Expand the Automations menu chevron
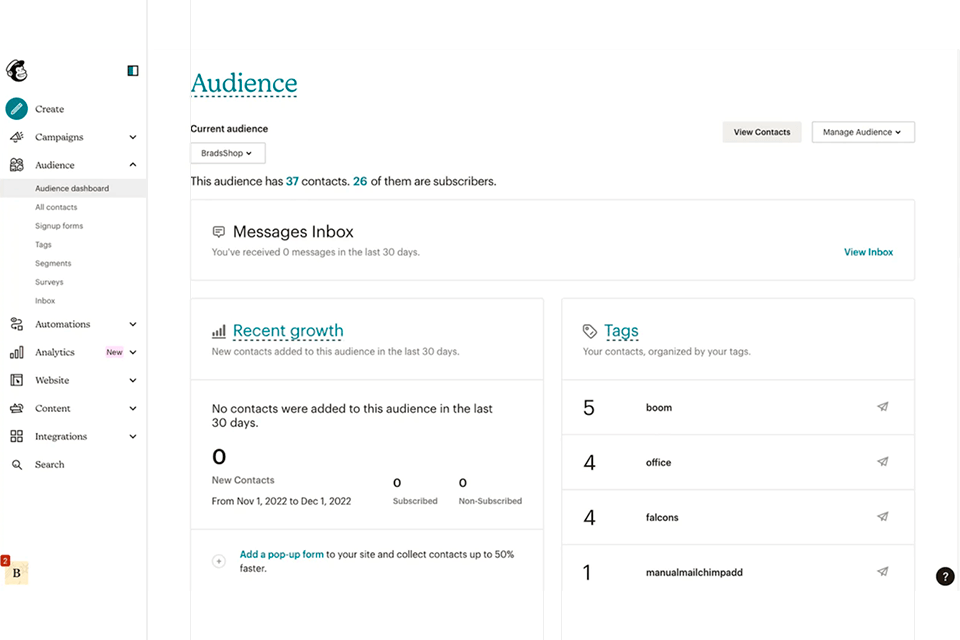 click(x=133, y=324)
